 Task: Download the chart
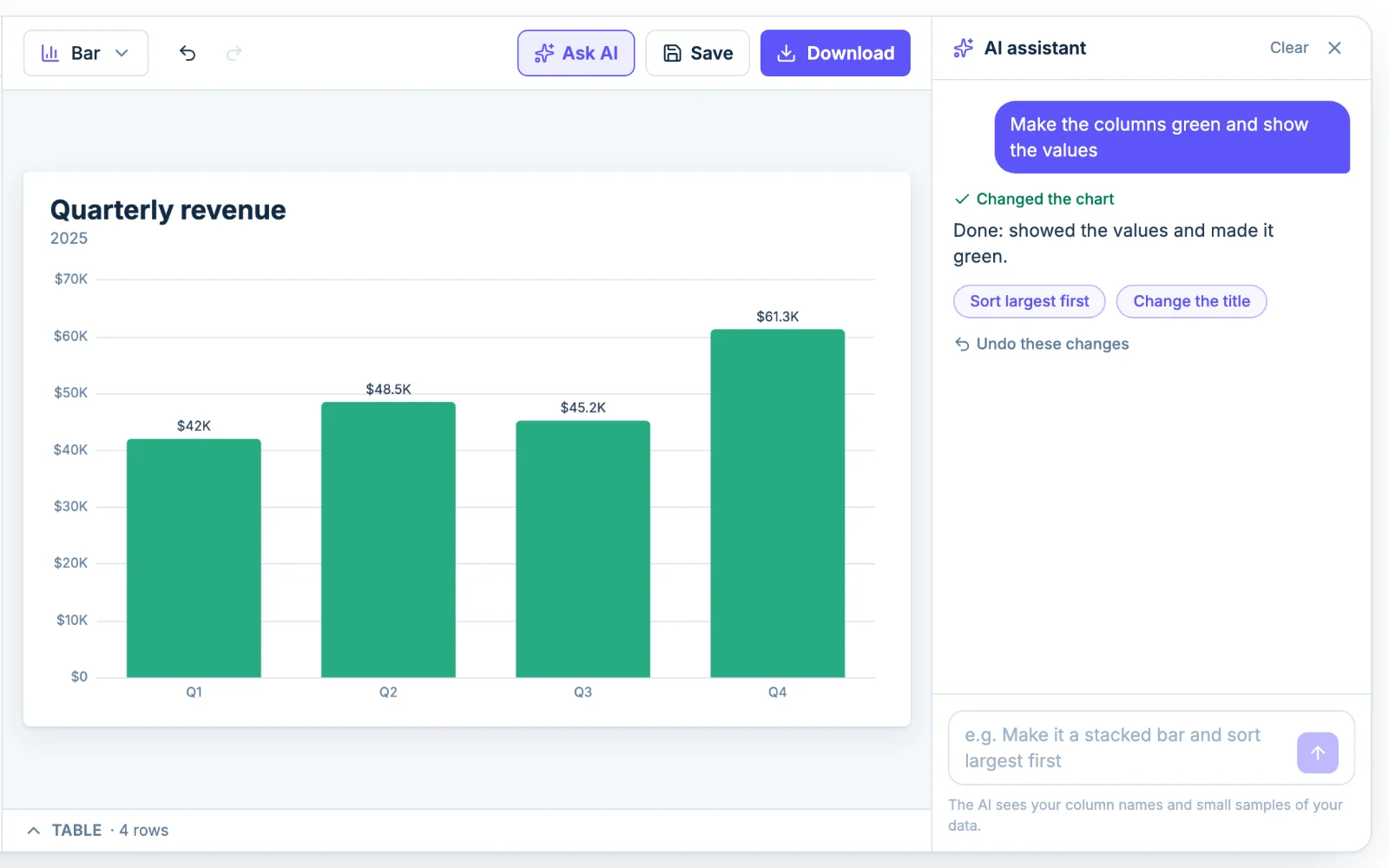point(835,53)
